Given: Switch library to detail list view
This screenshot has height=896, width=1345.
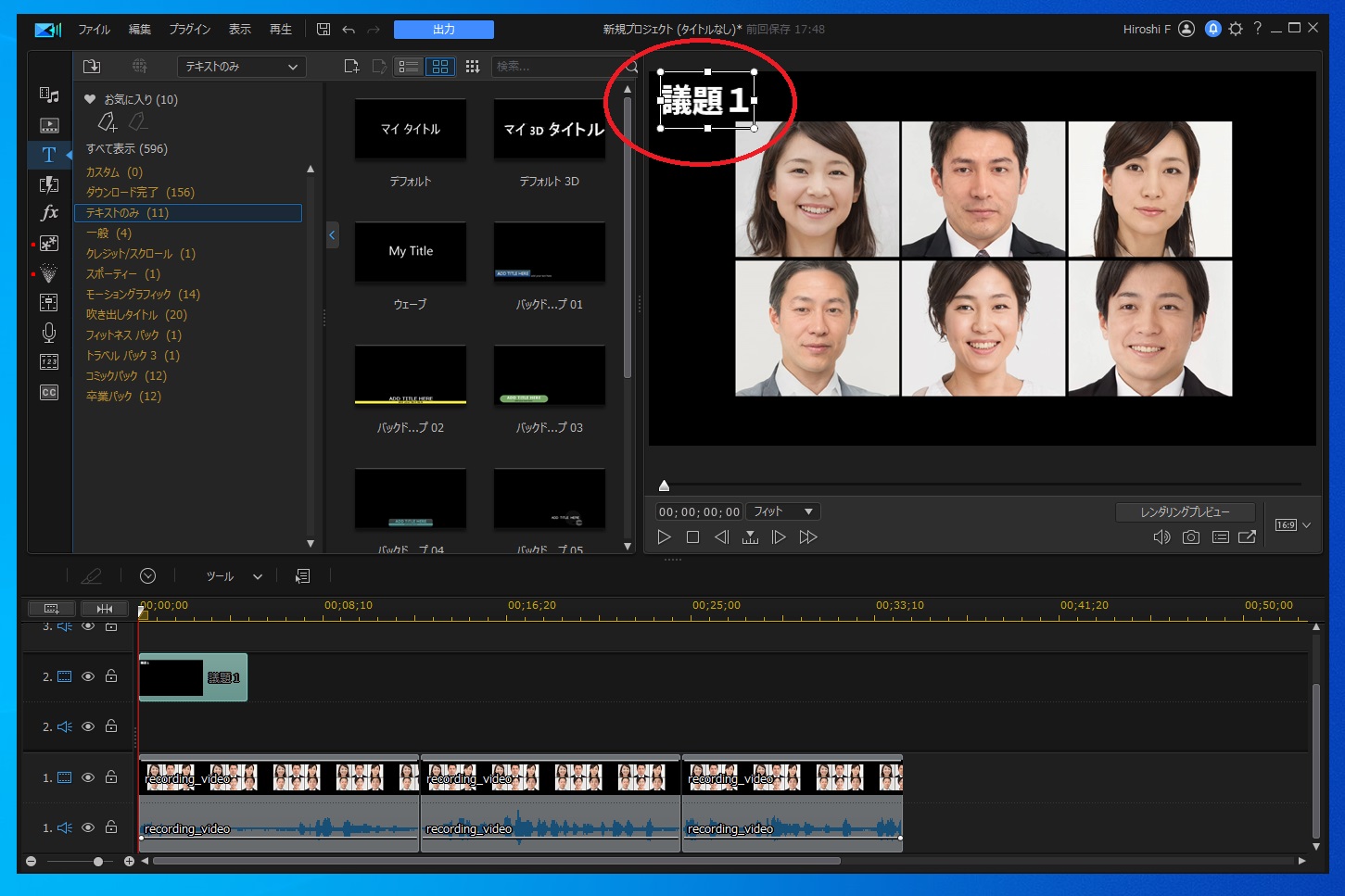Looking at the screenshot, I should coord(409,67).
